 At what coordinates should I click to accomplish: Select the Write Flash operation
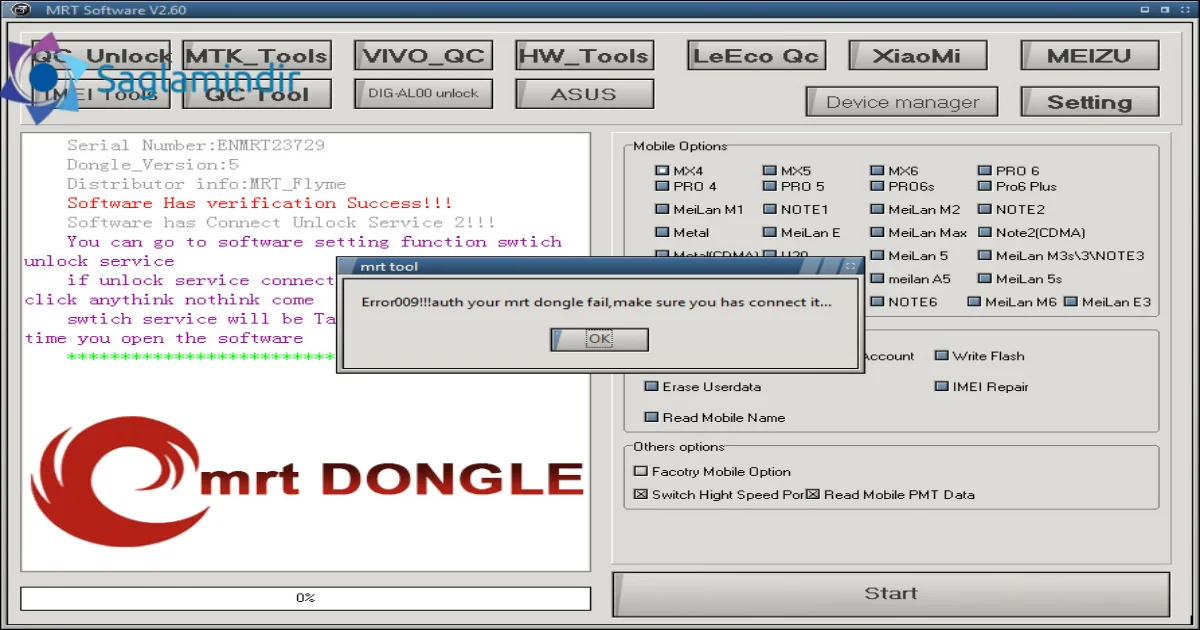[x=980, y=355]
